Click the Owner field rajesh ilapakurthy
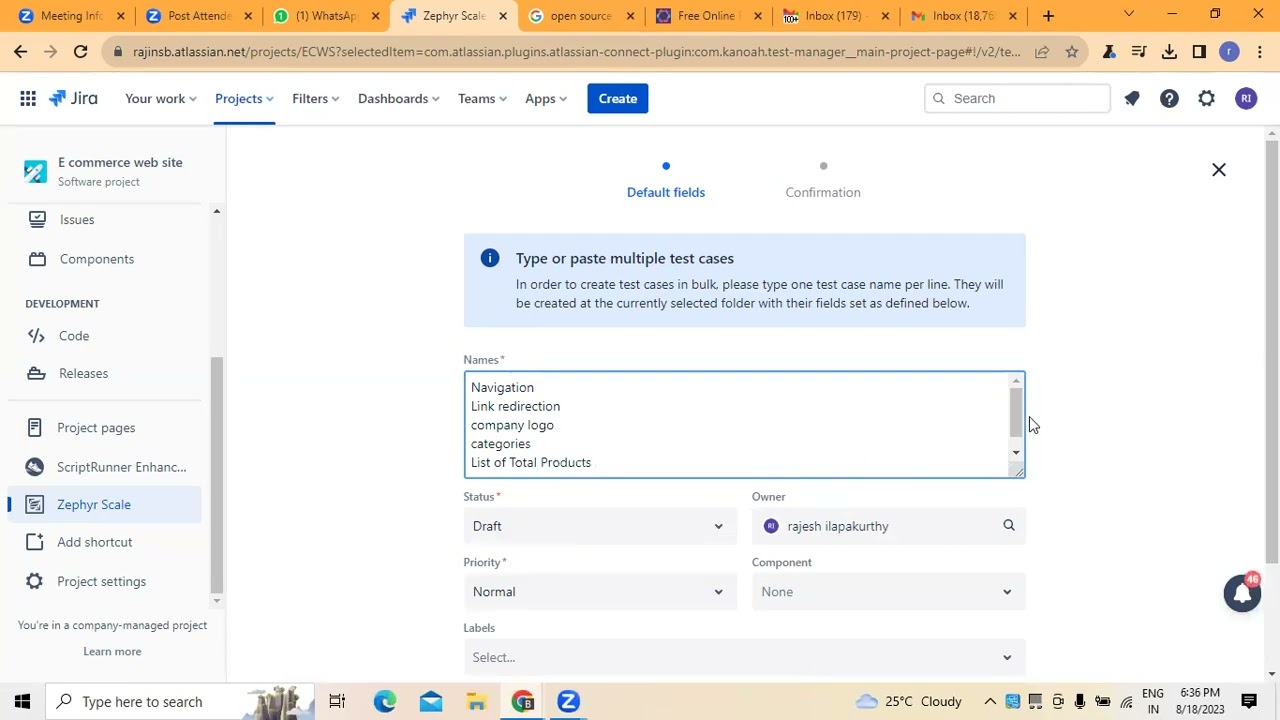1280x720 pixels. click(888, 526)
